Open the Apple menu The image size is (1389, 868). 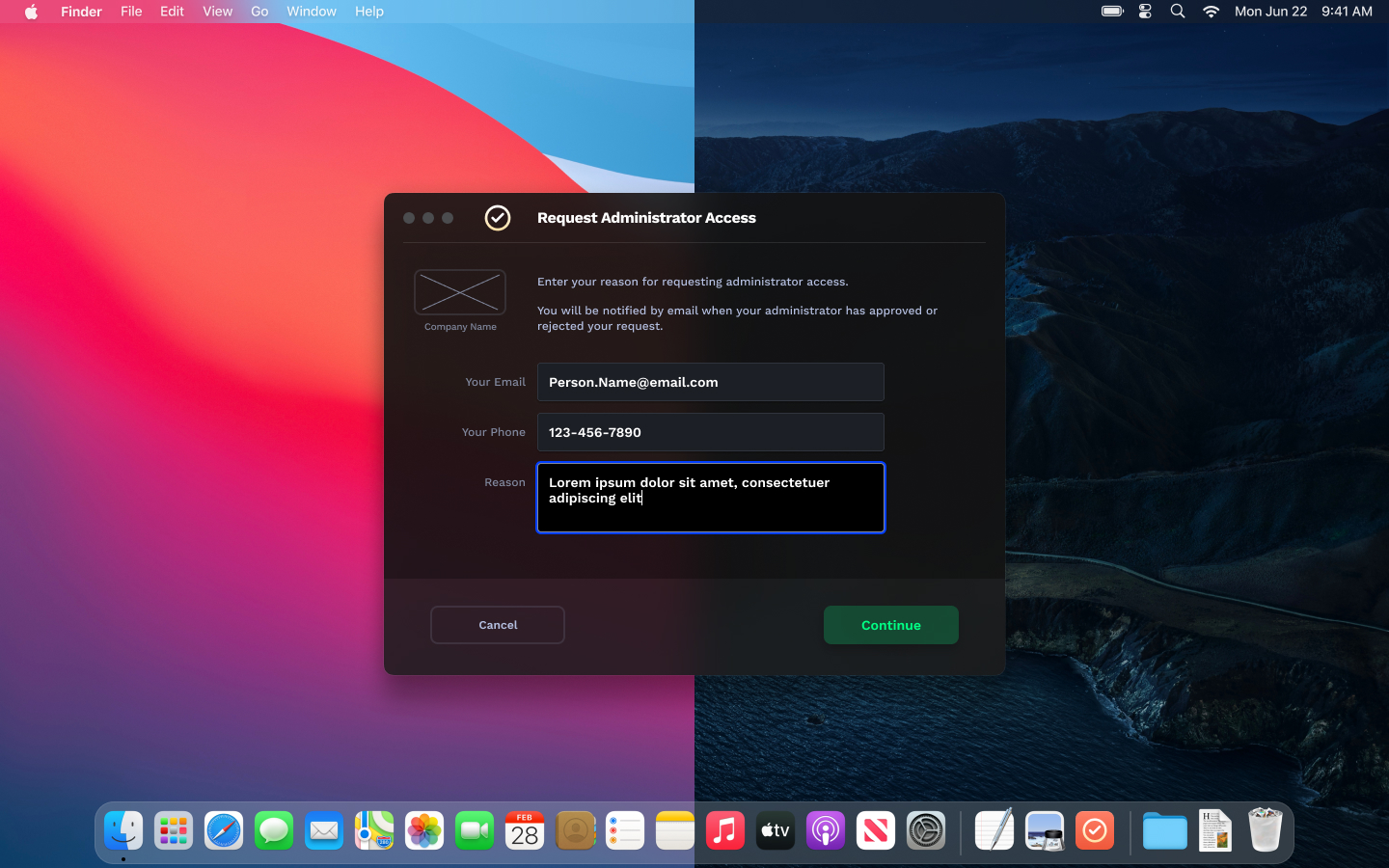(31, 12)
